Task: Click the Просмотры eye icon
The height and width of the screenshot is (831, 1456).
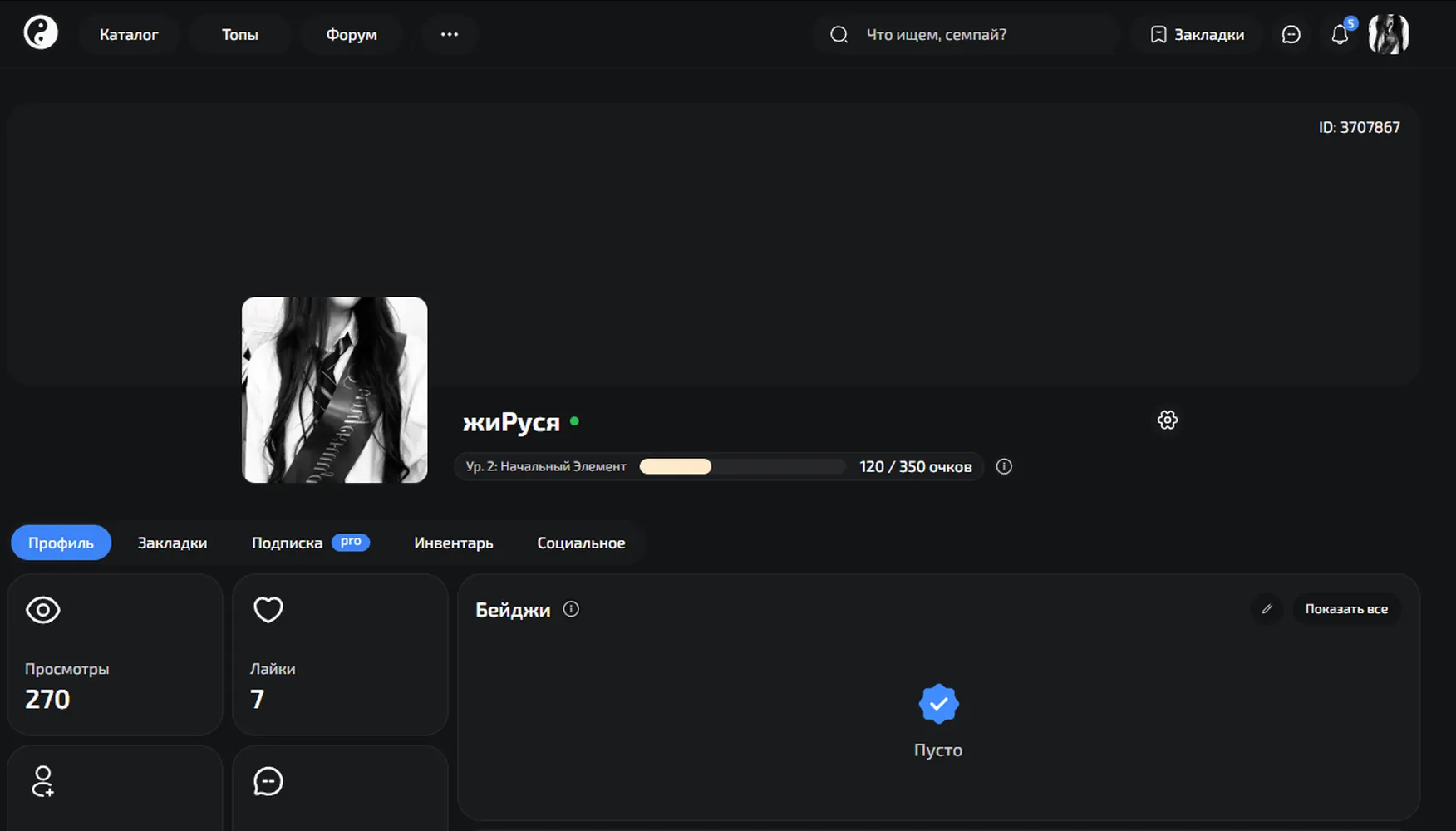Action: [43, 610]
